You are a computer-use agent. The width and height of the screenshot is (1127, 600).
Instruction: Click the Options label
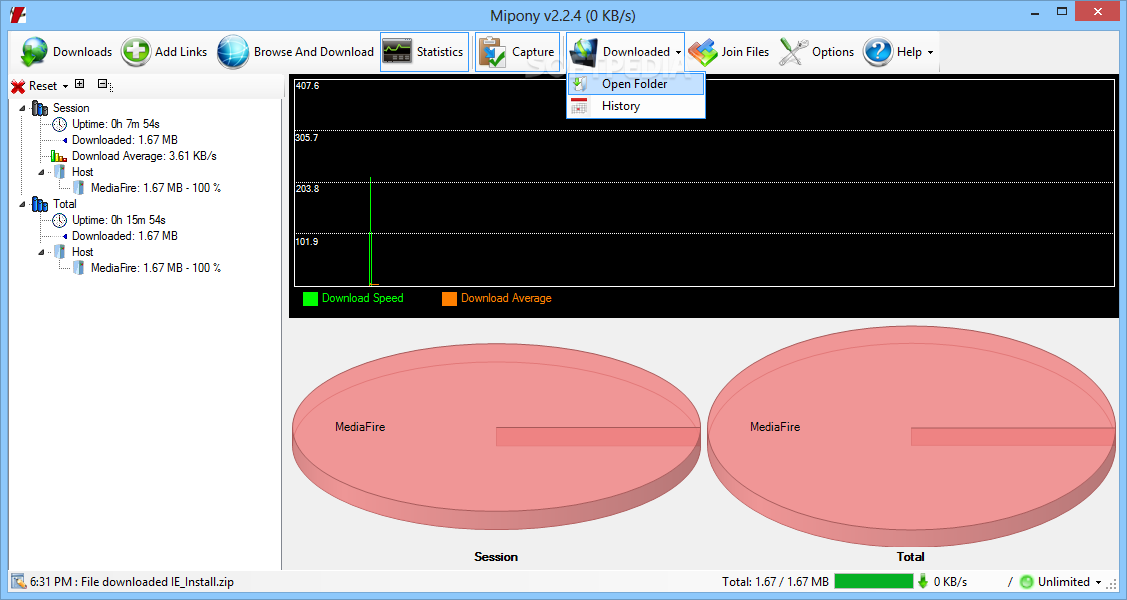click(x=833, y=52)
